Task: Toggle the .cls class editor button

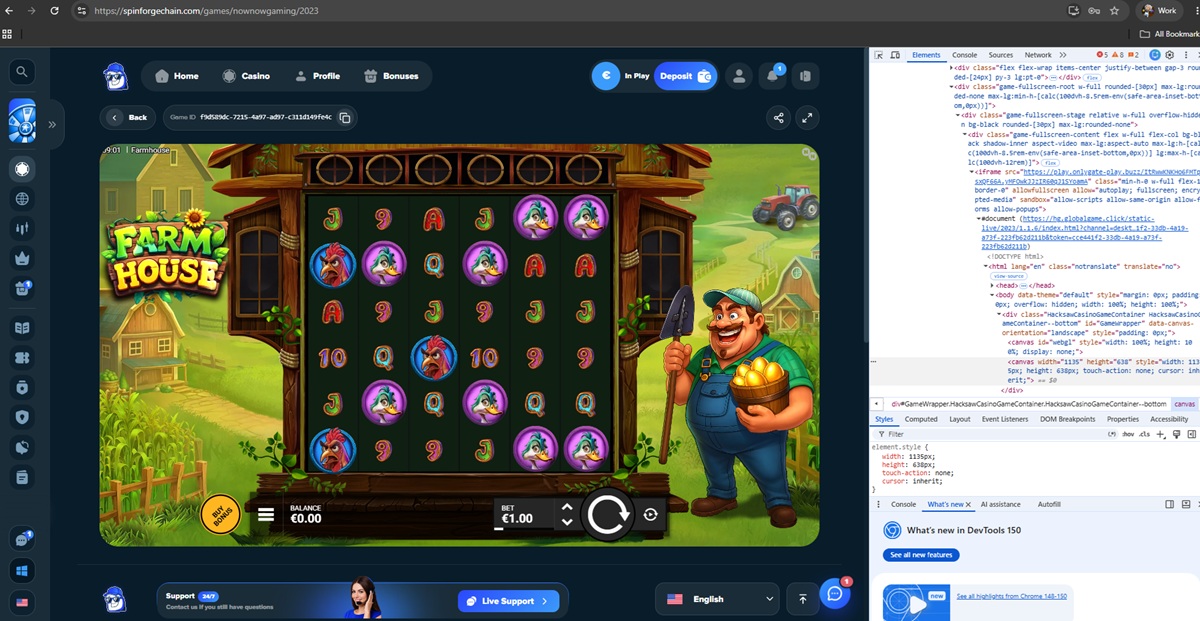Action: tap(1145, 434)
